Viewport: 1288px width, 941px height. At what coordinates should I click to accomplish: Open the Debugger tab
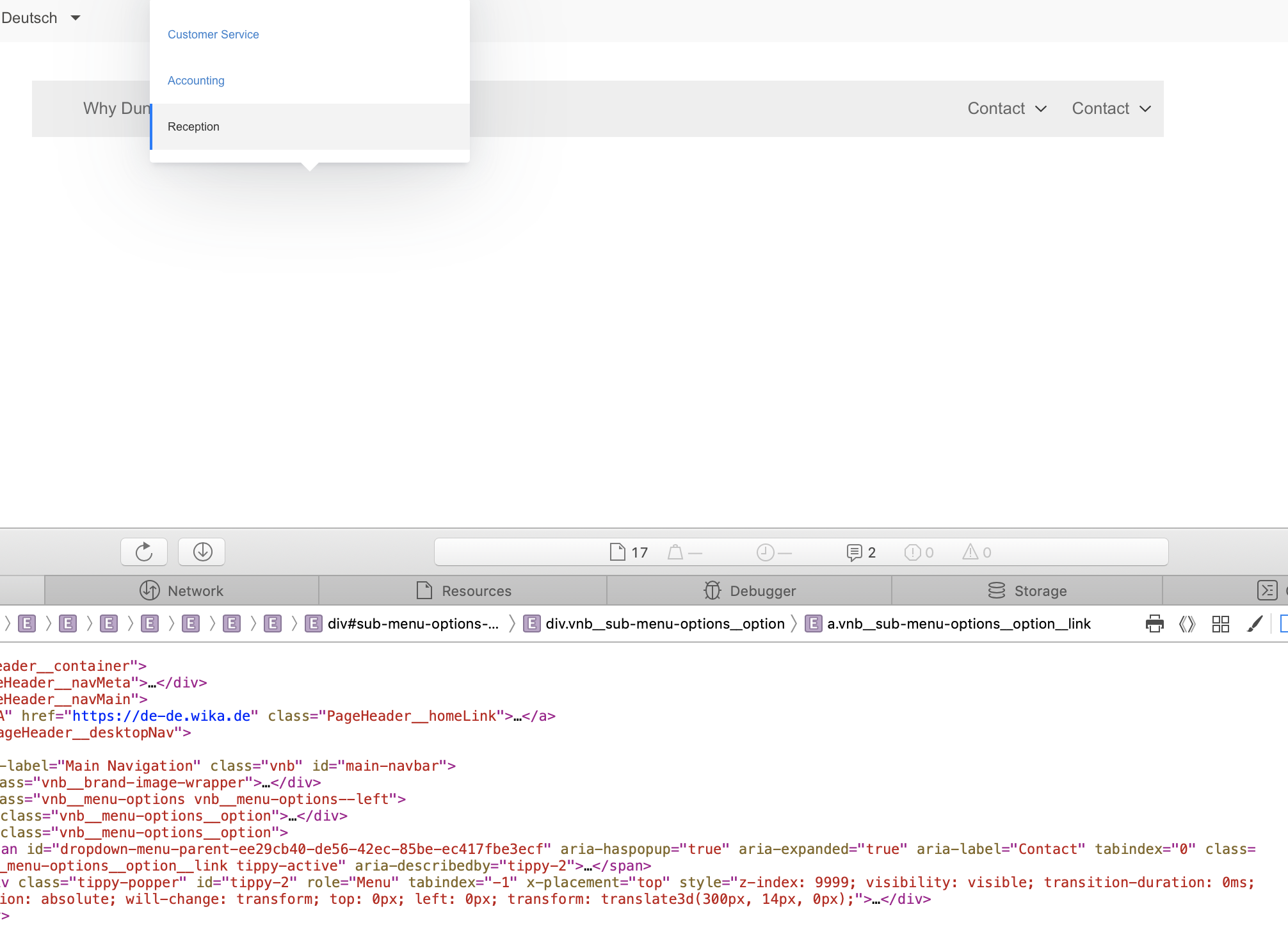click(x=749, y=590)
